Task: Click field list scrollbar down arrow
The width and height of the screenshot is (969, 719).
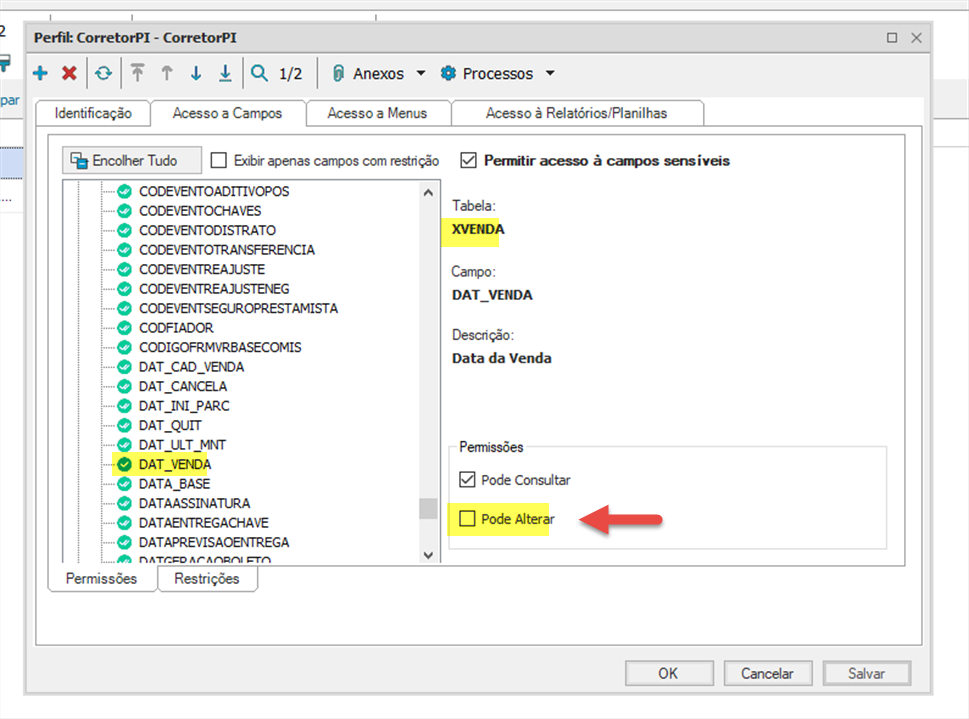Action: 428,555
